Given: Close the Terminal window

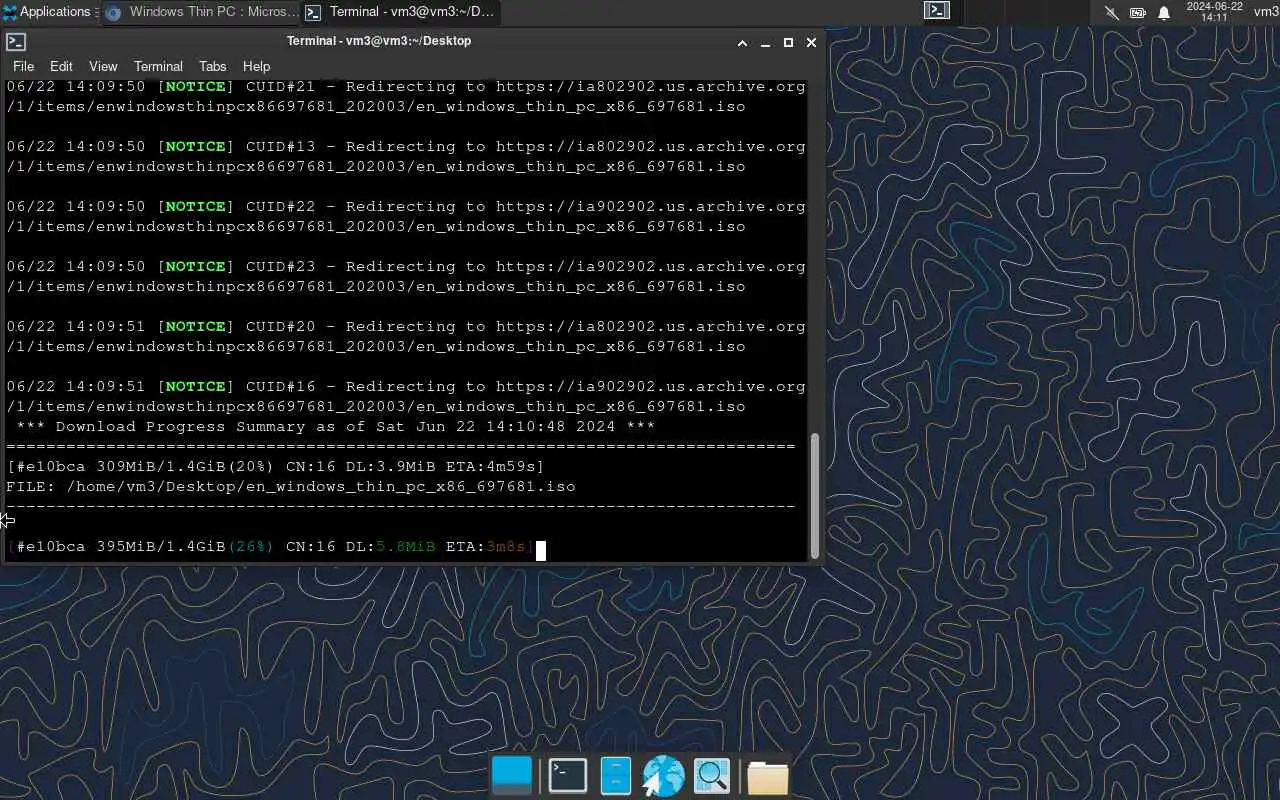Looking at the screenshot, I should (x=811, y=43).
